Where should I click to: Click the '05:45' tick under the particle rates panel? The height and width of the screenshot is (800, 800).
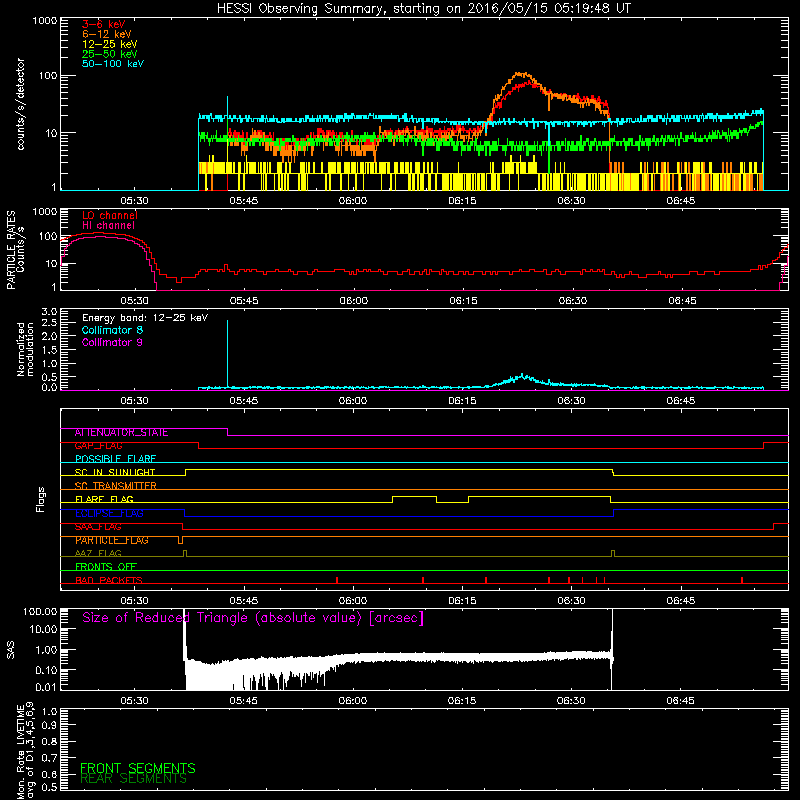click(244, 301)
